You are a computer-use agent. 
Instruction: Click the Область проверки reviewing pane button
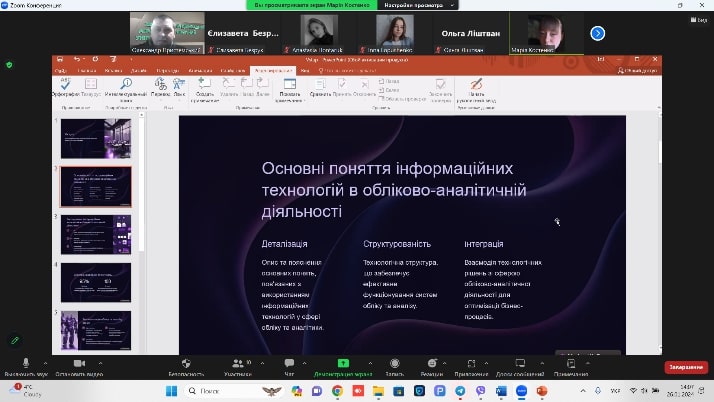pos(402,98)
